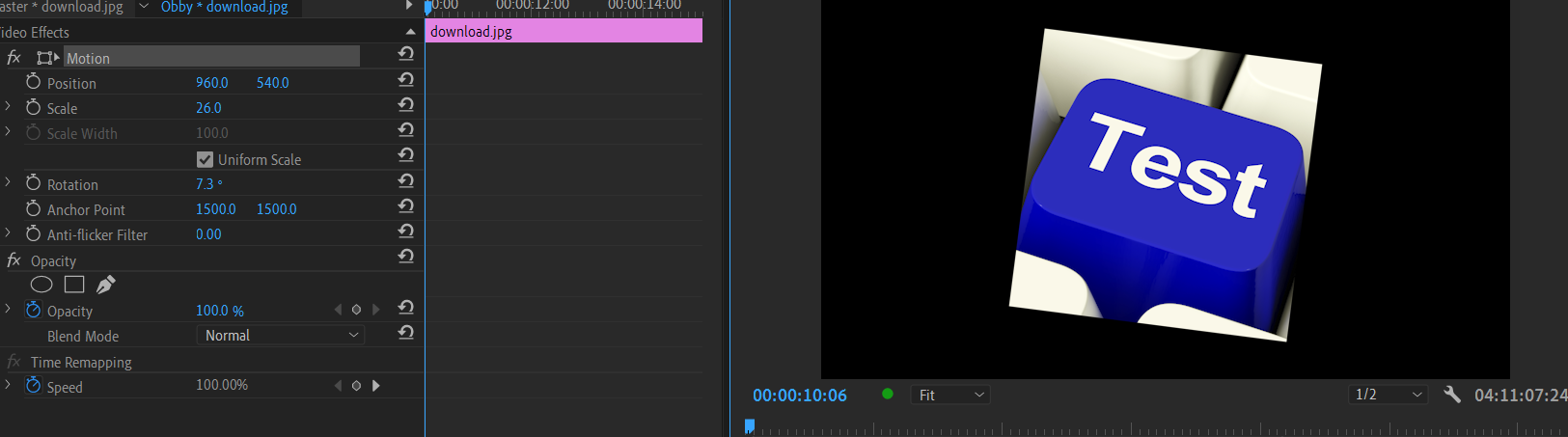
Task: Click the 00:00:10:06 playhead timecode
Action: [800, 396]
